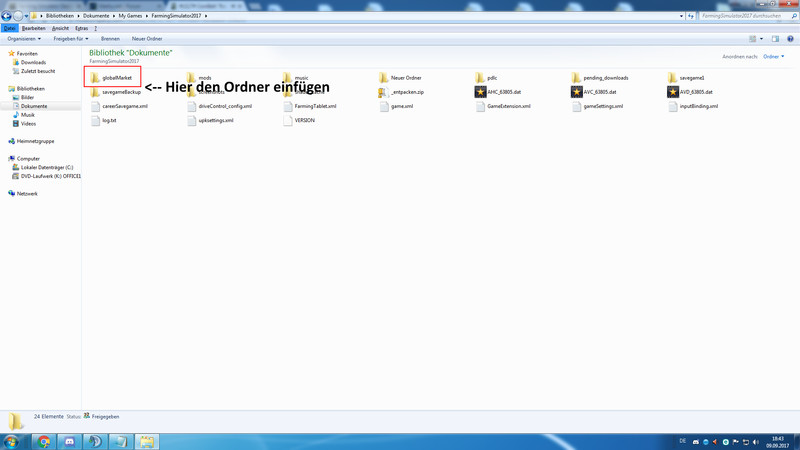The image size is (800, 450).
Task: Select Downloads in Favoriten sidebar
Action: [x=33, y=62]
